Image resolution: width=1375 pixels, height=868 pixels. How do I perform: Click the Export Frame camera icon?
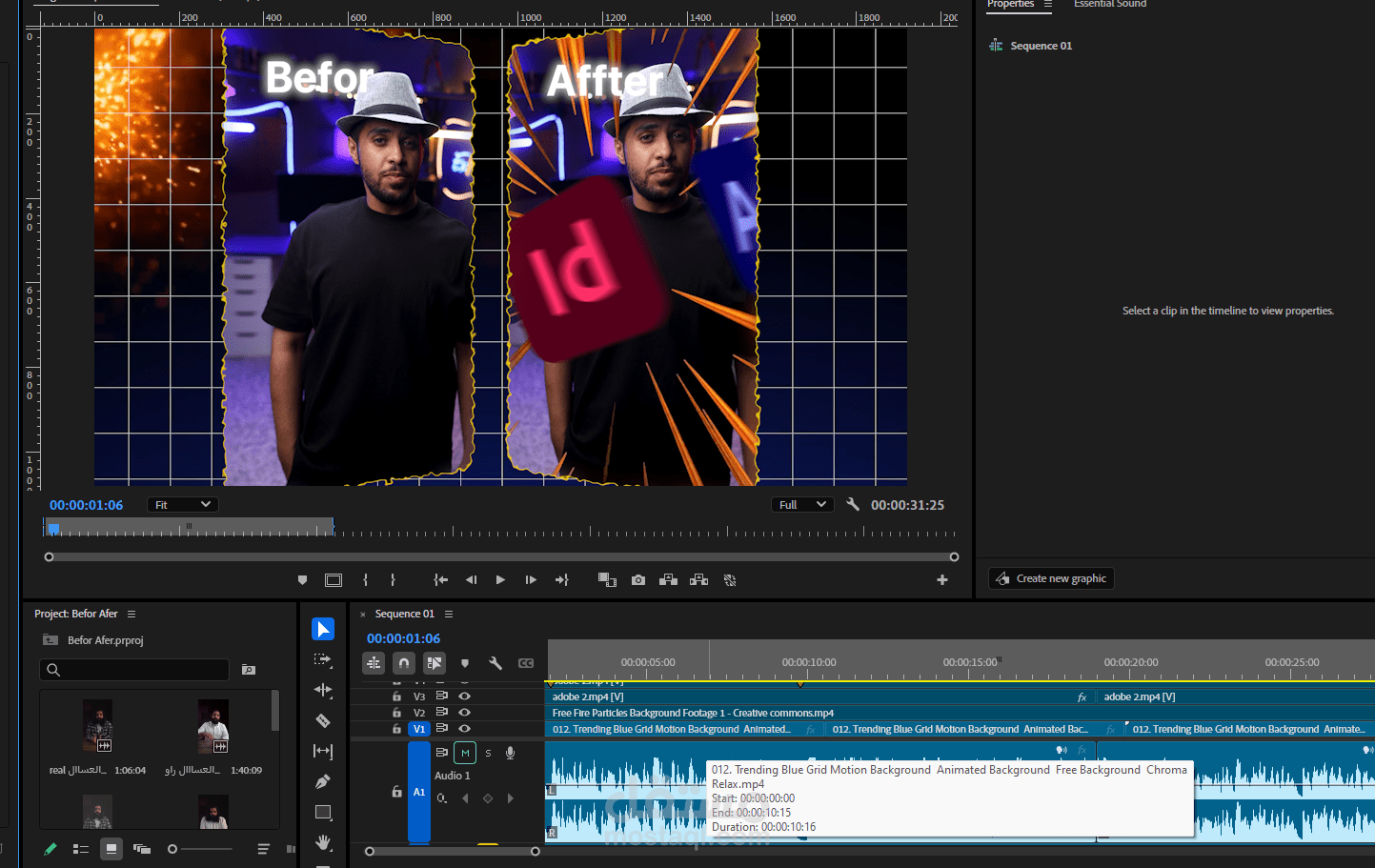(638, 580)
